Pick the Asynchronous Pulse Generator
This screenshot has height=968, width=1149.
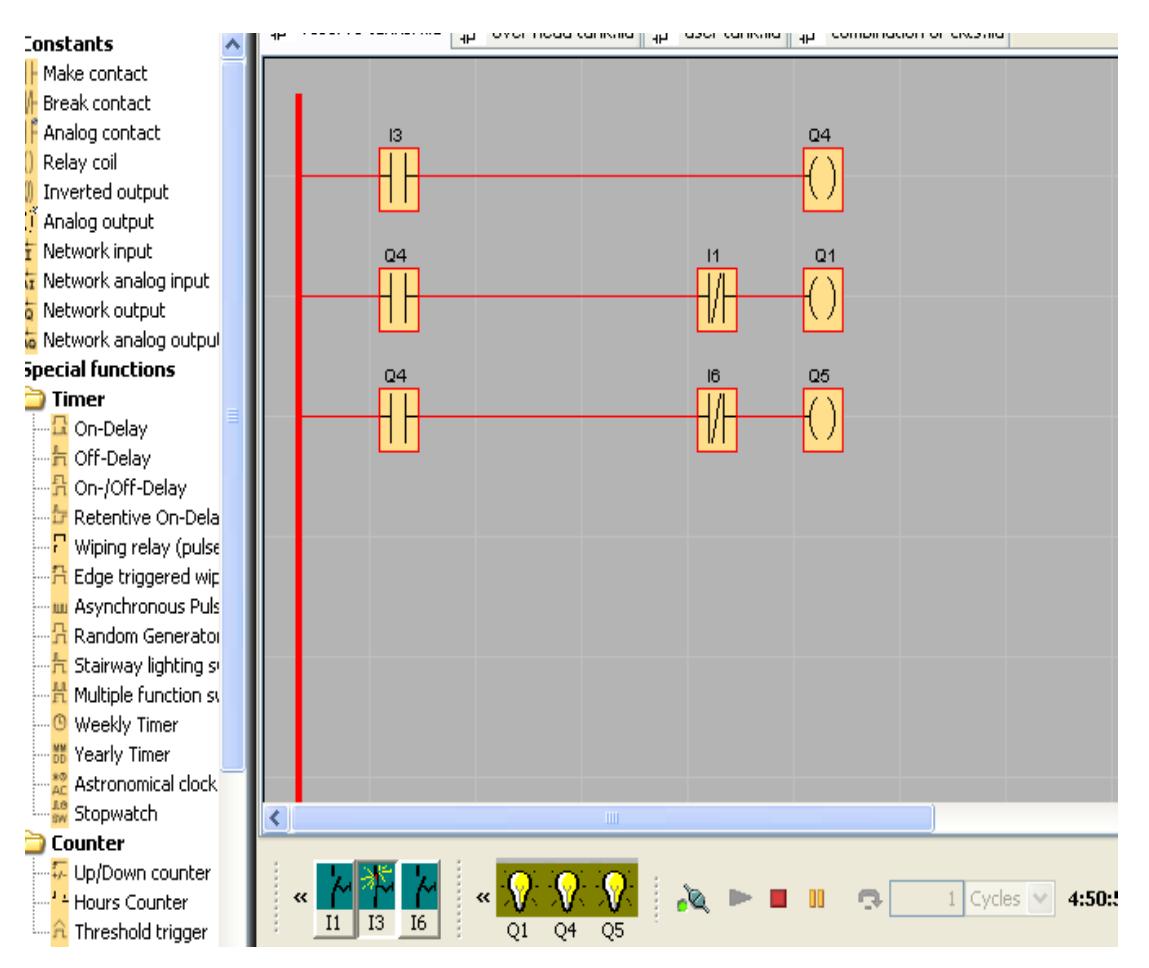135,607
